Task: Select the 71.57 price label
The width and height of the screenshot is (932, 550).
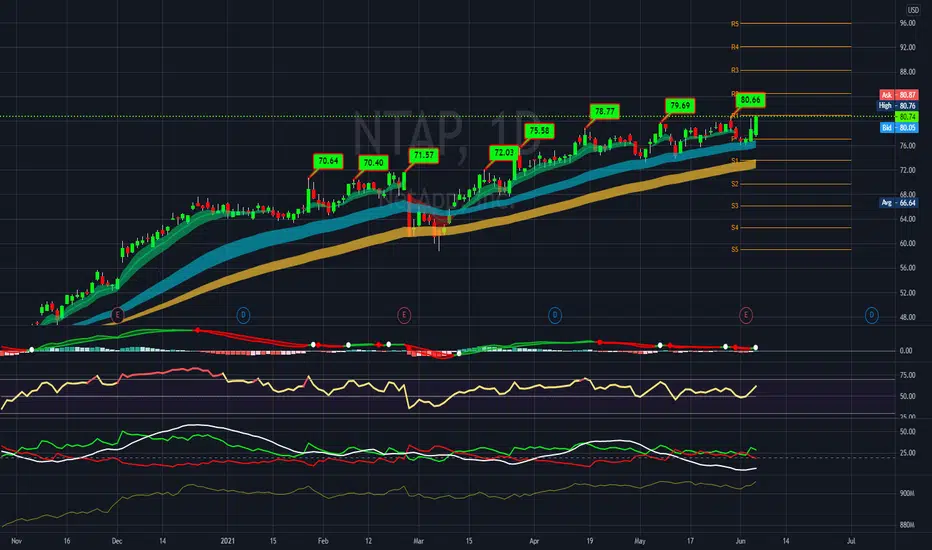Action: tap(424, 155)
